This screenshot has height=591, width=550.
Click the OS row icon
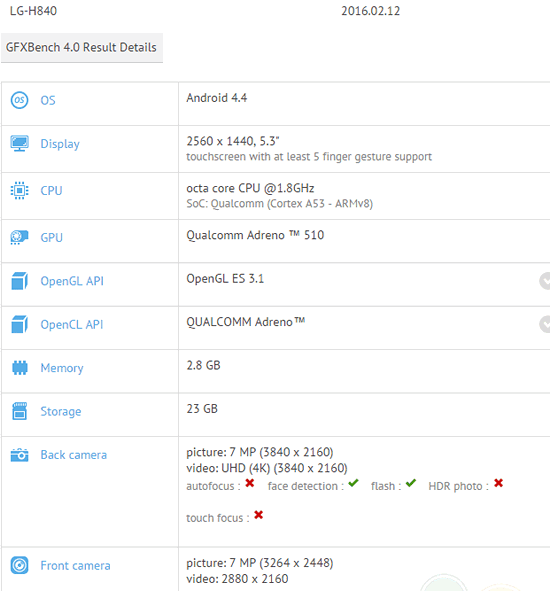pos(19,100)
